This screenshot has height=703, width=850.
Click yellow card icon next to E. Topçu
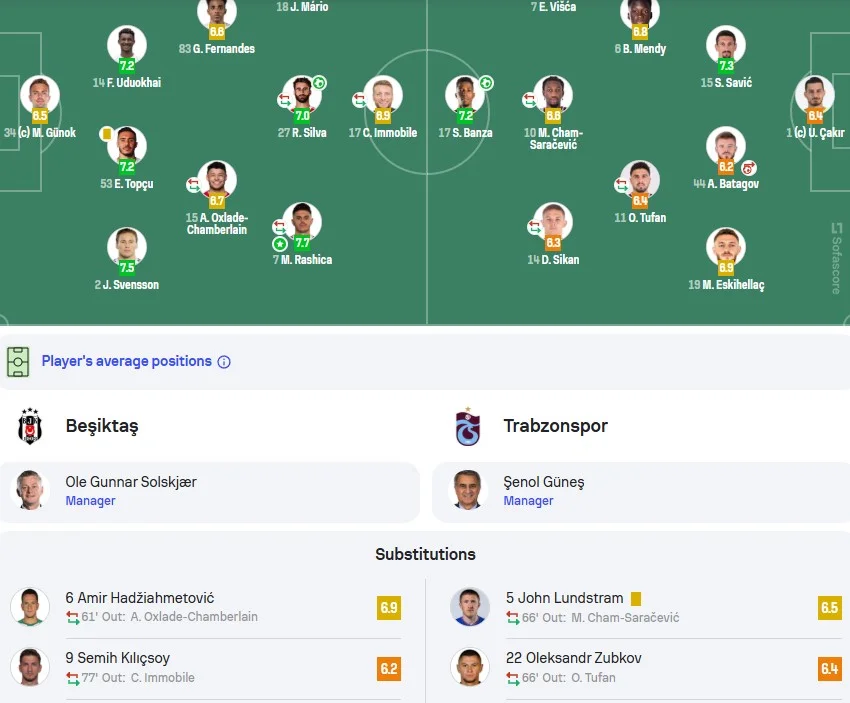tap(106, 133)
